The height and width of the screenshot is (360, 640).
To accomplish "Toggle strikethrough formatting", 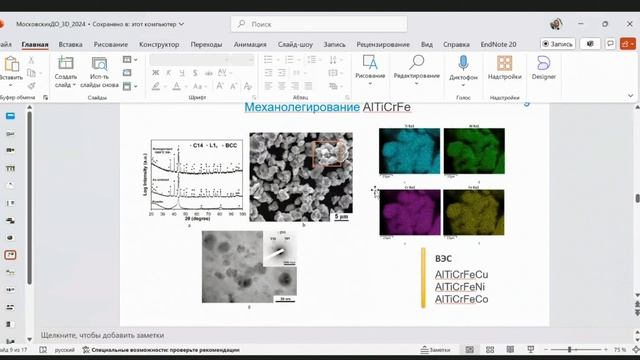I will [x=209, y=73].
